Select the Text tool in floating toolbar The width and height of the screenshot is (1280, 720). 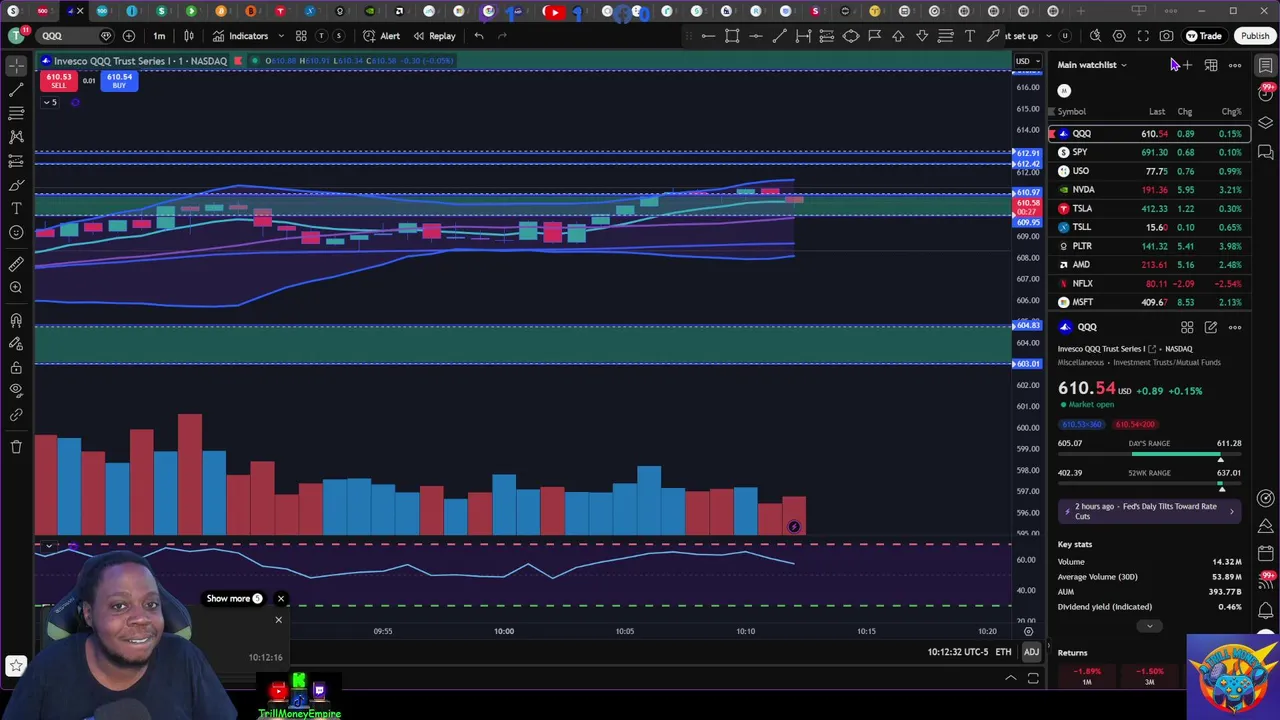pos(969,36)
